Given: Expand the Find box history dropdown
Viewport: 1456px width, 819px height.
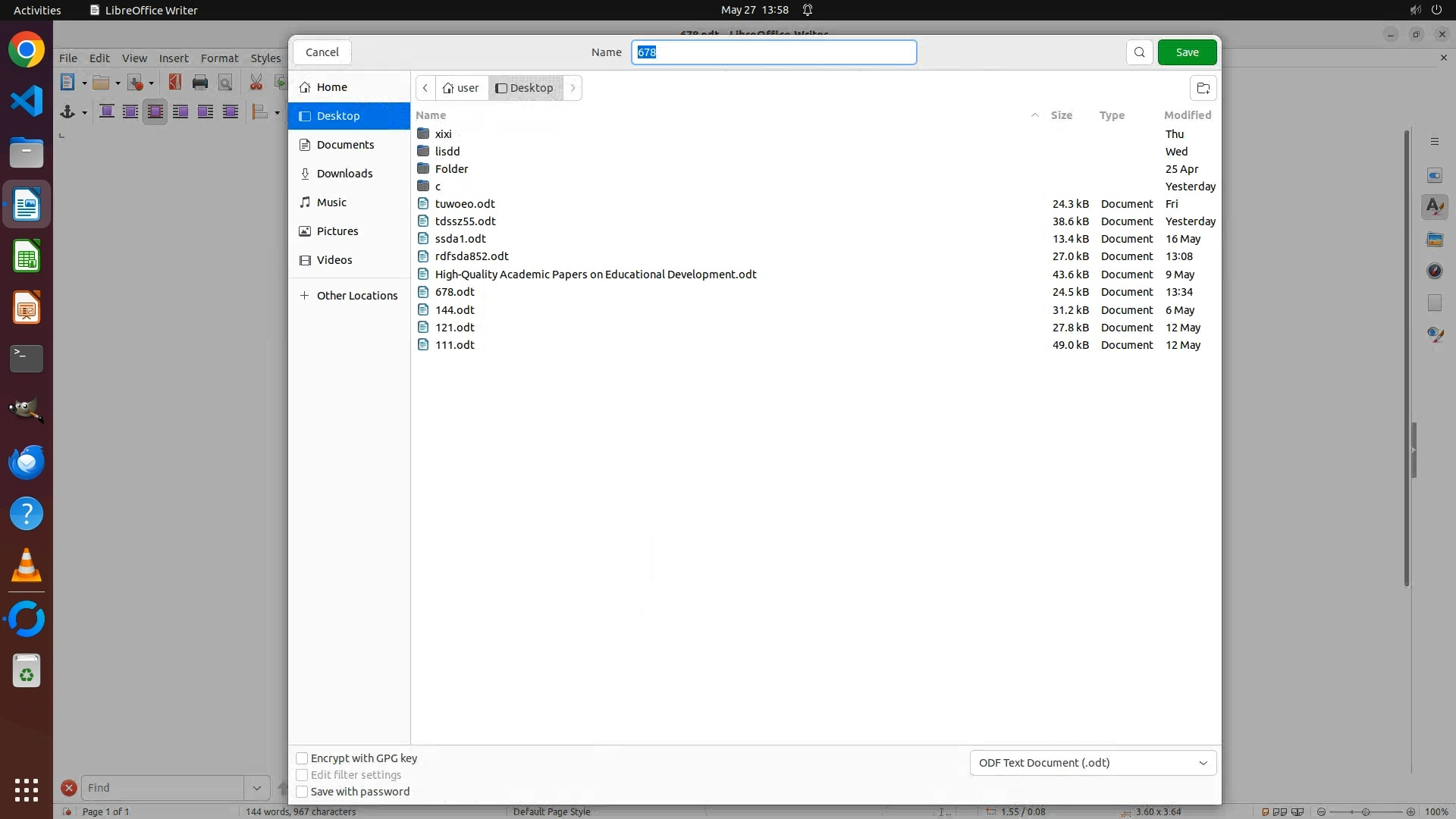Looking at the screenshot, I should 256,788.
